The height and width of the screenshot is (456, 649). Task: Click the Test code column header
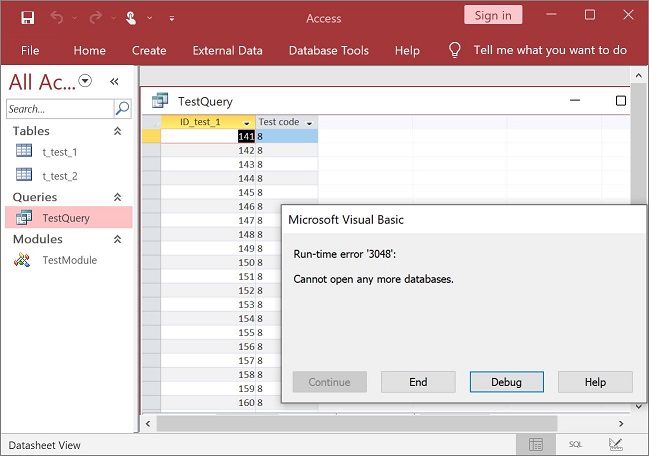pyautogui.click(x=279, y=122)
